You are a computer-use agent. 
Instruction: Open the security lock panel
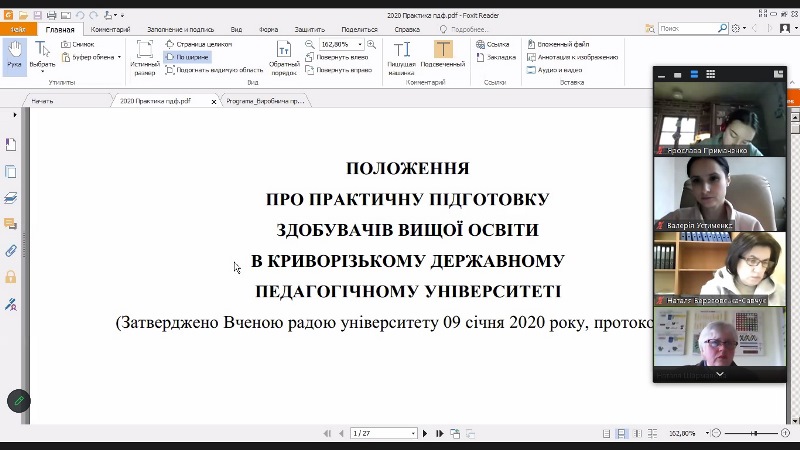pos(11,277)
